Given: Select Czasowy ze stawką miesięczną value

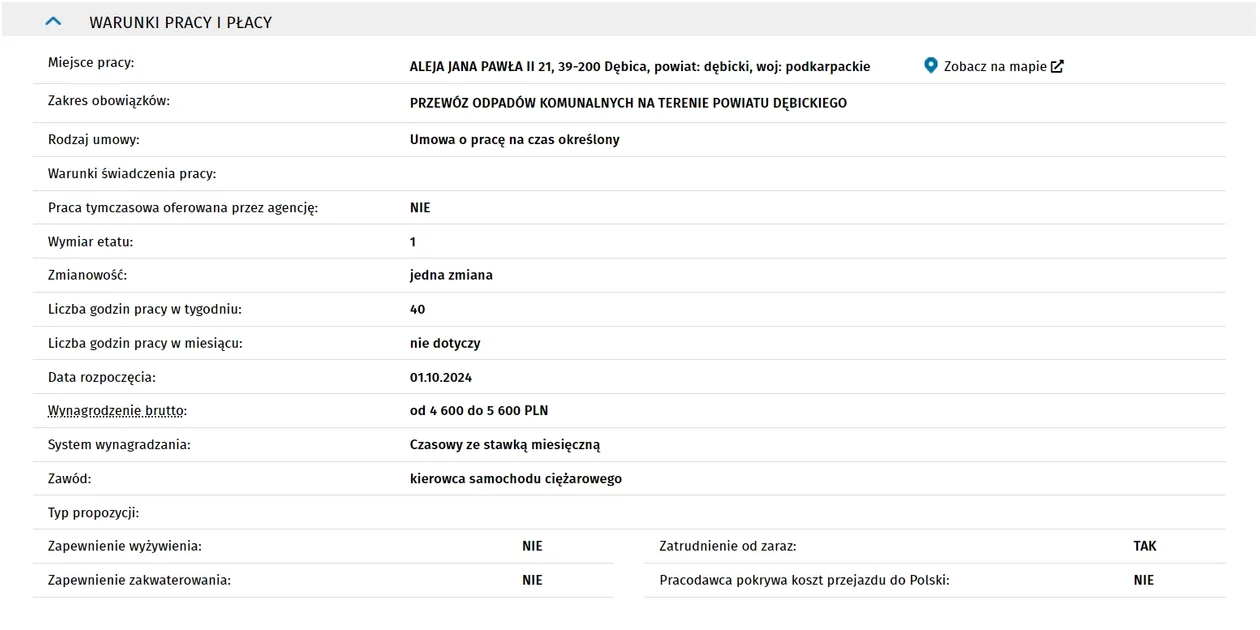Looking at the screenshot, I should [505, 445].
